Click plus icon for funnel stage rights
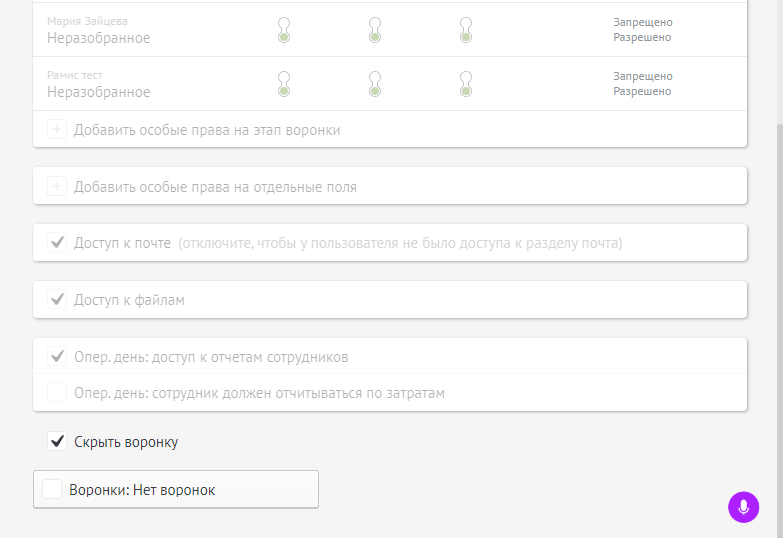The height and width of the screenshot is (538, 783). 57,129
